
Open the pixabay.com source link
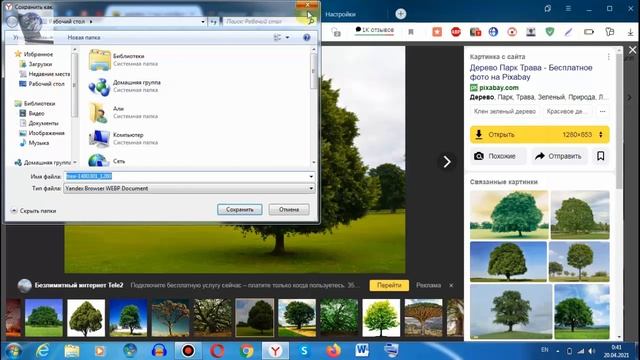(498, 87)
